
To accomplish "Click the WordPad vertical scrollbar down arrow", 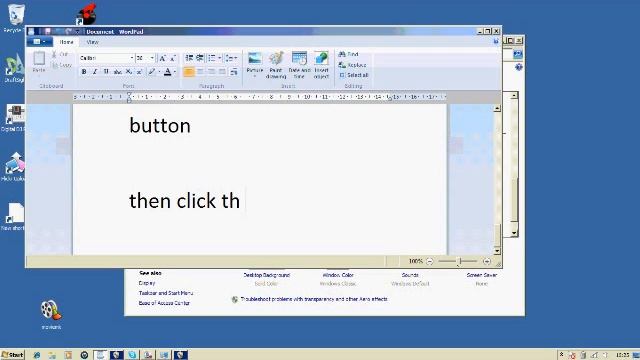I will (x=497, y=251).
